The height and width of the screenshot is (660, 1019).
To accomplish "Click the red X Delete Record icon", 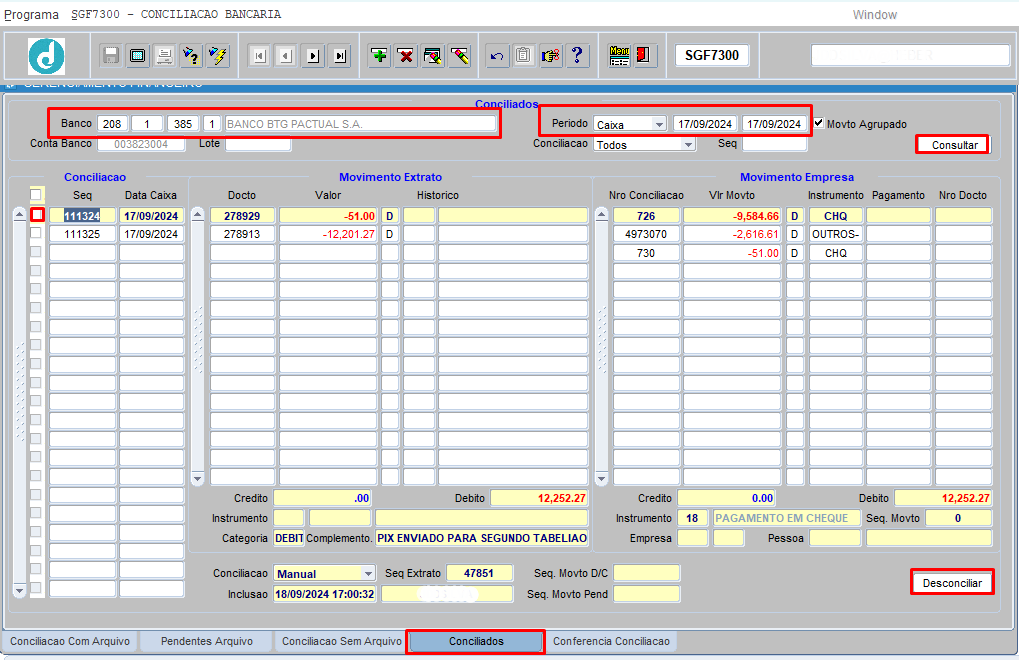I will point(406,56).
